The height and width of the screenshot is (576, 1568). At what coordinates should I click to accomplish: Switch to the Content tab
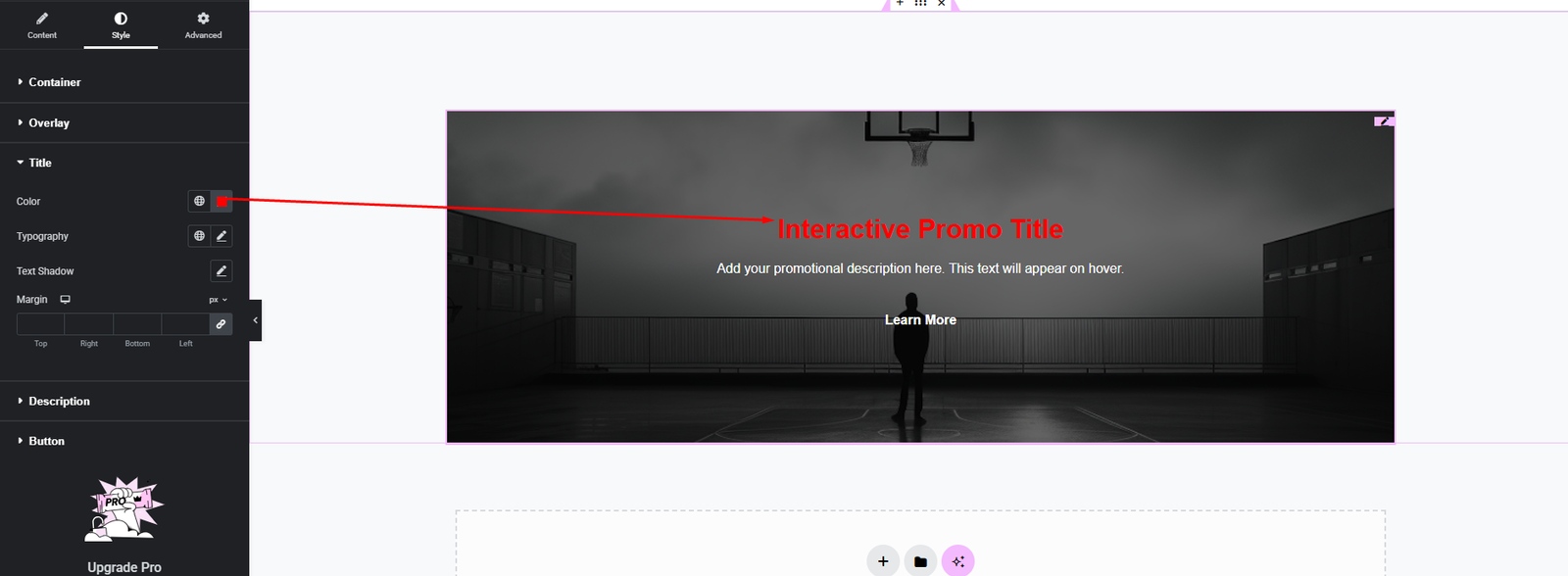[x=42, y=24]
